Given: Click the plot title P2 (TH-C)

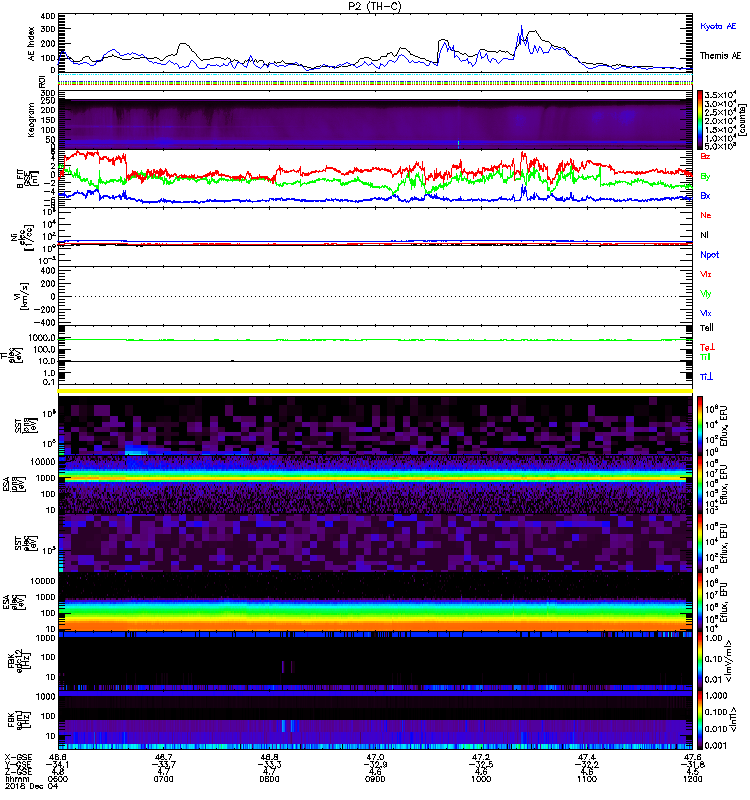Looking at the screenshot, I should point(375,7).
